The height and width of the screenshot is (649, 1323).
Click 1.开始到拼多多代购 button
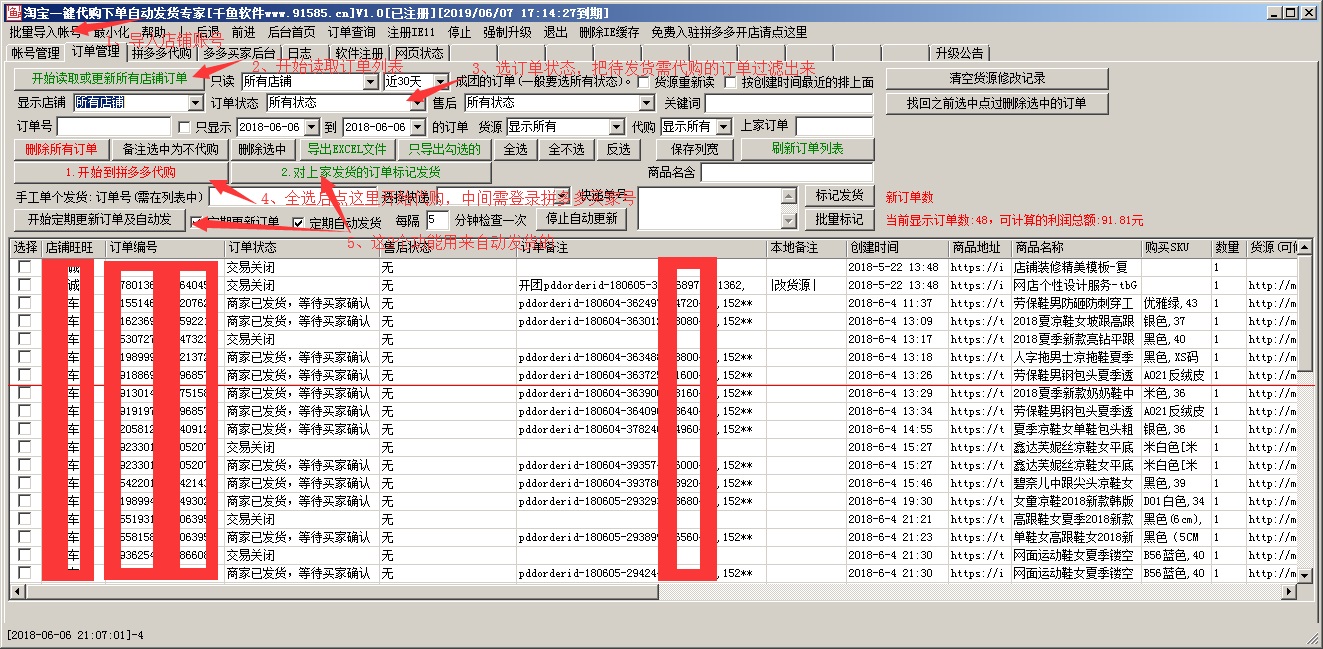[120, 172]
